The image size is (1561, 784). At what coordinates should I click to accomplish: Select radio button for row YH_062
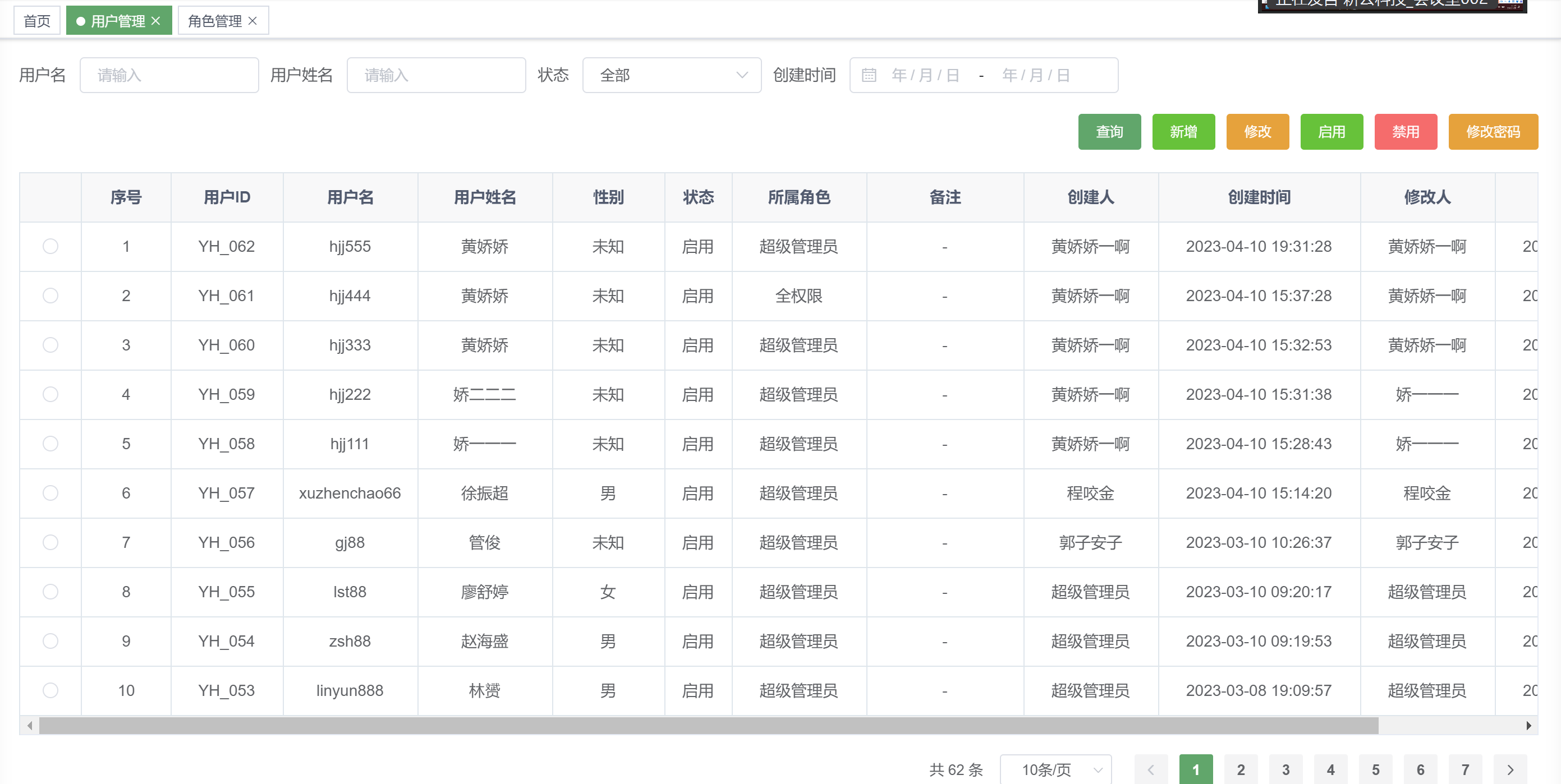(x=50, y=246)
